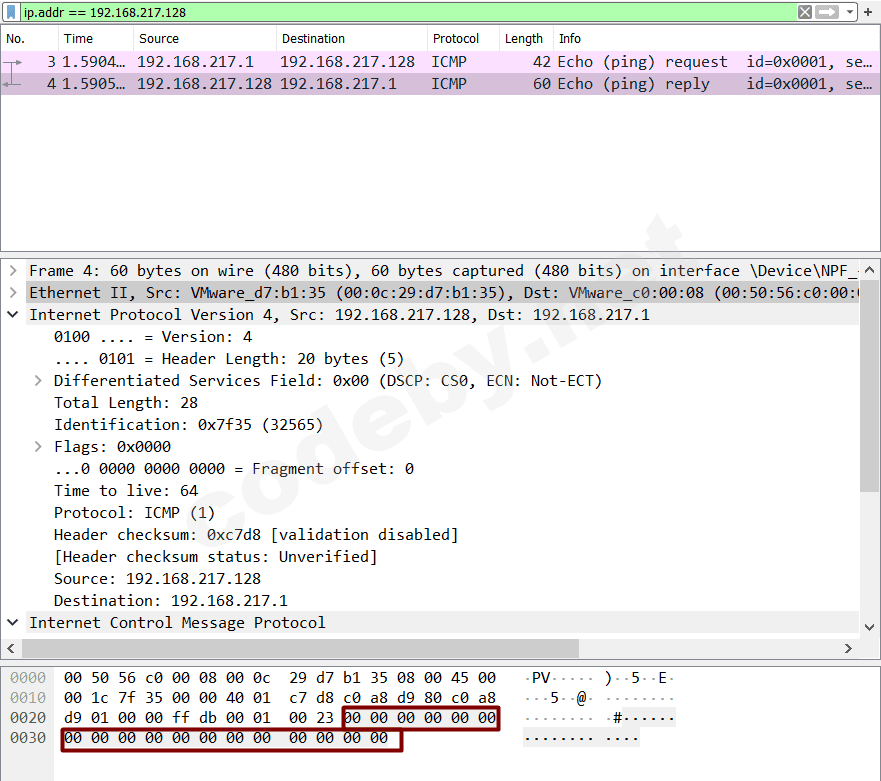Image resolution: width=881 pixels, height=781 pixels.
Task: Select Header Length: 20 bytes line
Action: tap(229, 359)
